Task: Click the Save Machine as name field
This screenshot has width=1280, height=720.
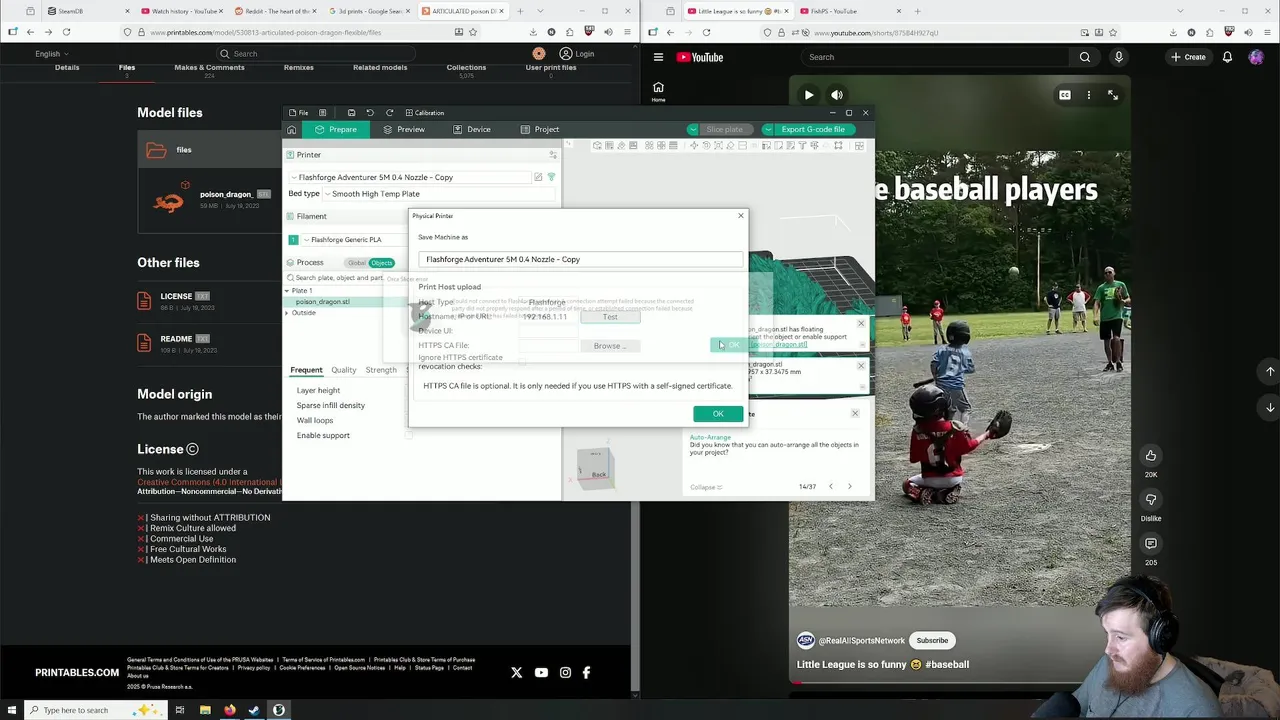Action: point(581,260)
